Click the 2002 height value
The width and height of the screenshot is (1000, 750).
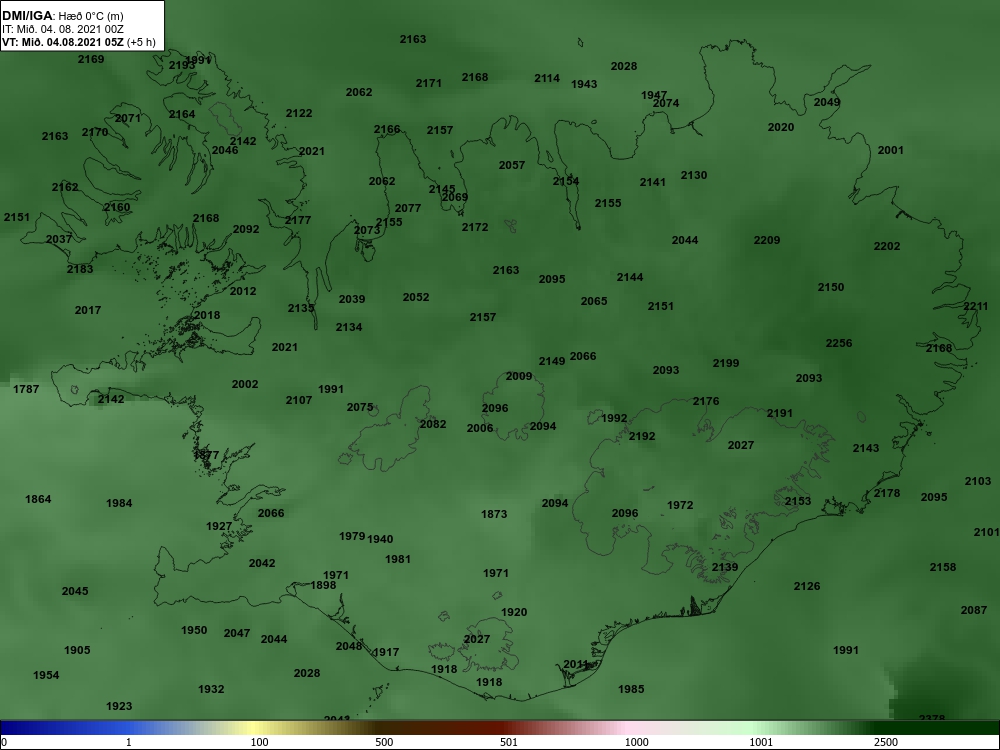click(x=245, y=385)
